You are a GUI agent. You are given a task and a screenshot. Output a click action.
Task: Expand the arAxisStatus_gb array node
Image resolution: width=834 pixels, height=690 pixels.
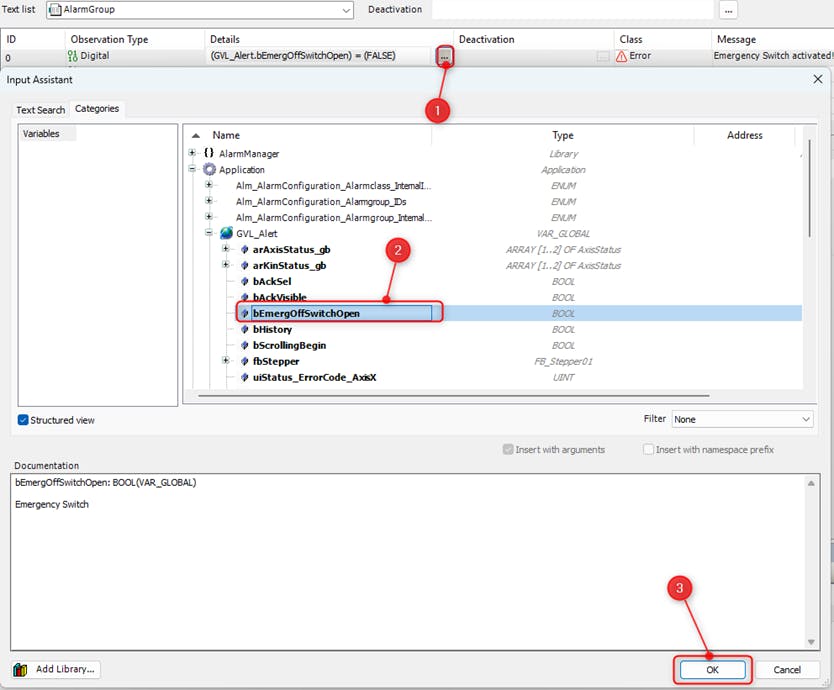point(226,250)
